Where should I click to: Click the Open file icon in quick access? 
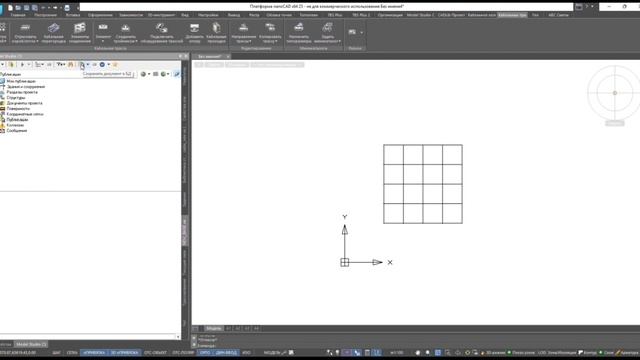(18, 7)
